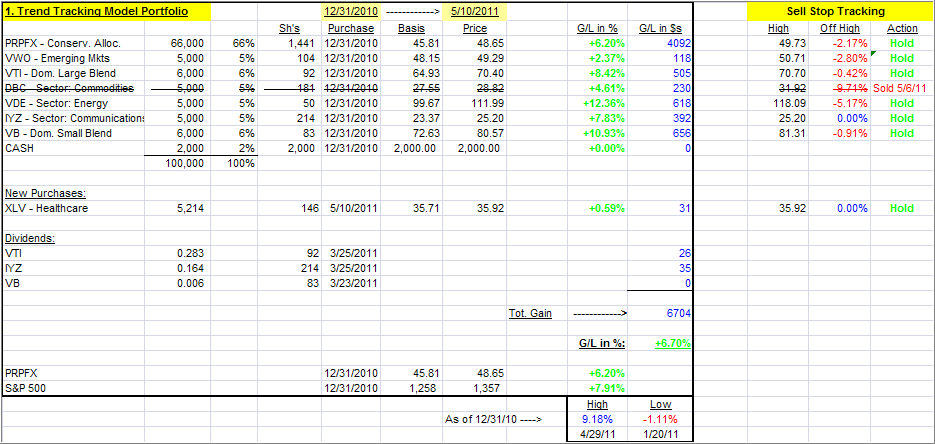Viewport: 935px width, 444px height.
Task: Select the '1. Trend Tracking Model Portfolio' title cell
Action: click(x=106, y=11)
